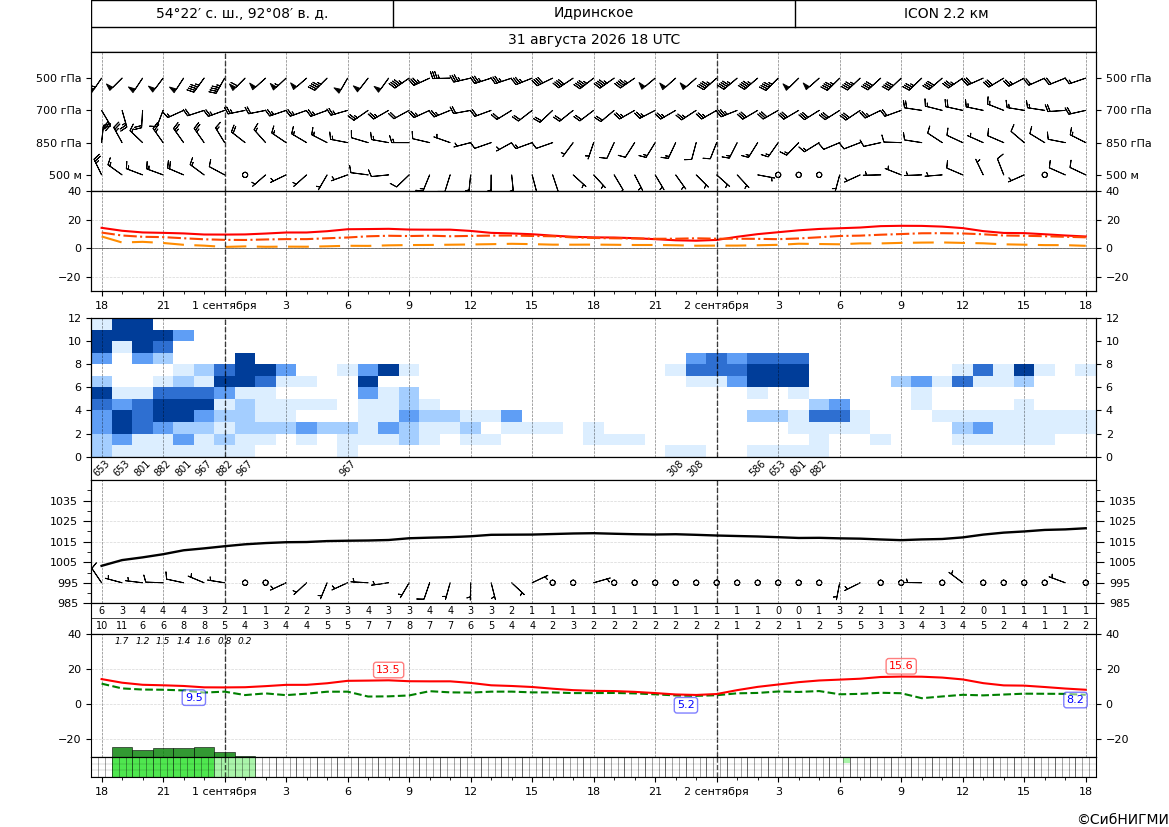
Task: Click the 2 сентября label on bottom axis
Action: point(716,791)
